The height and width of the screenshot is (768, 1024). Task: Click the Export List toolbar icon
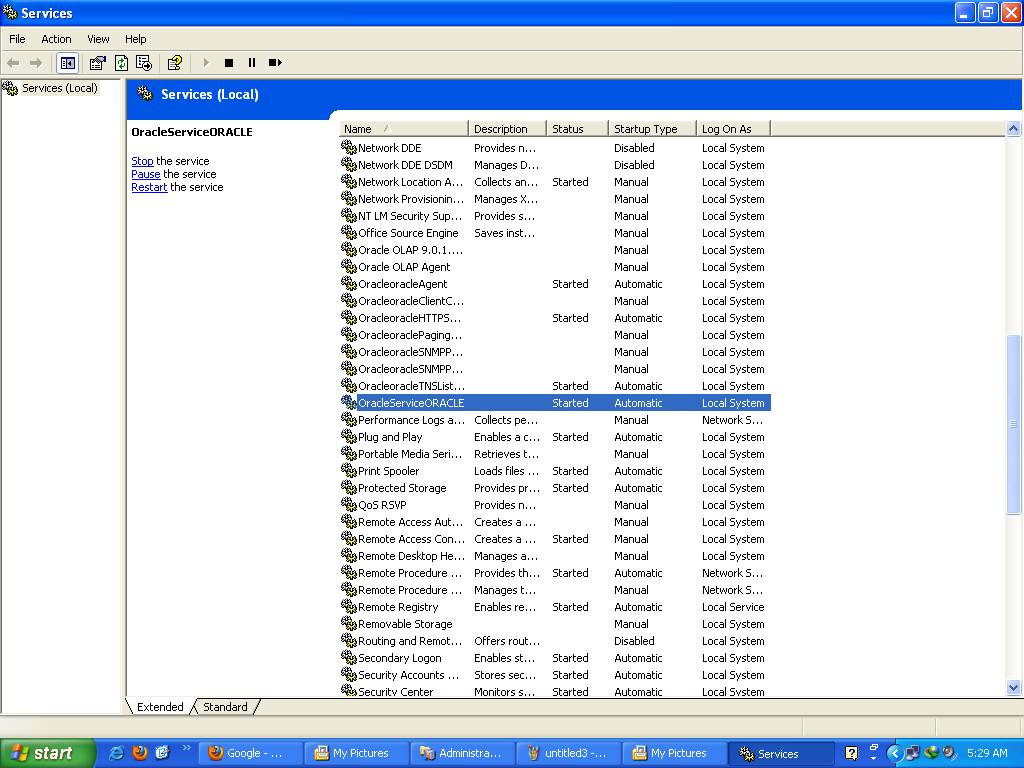pyautogui.click(x=144, y=63)
